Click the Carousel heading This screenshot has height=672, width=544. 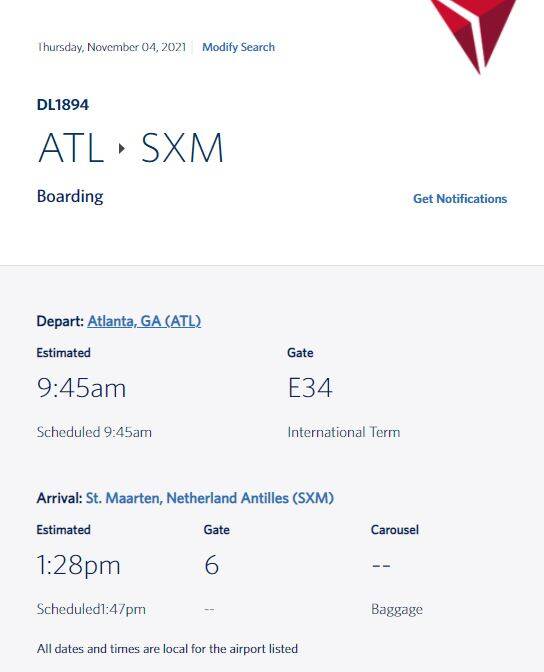click(395, 530)
